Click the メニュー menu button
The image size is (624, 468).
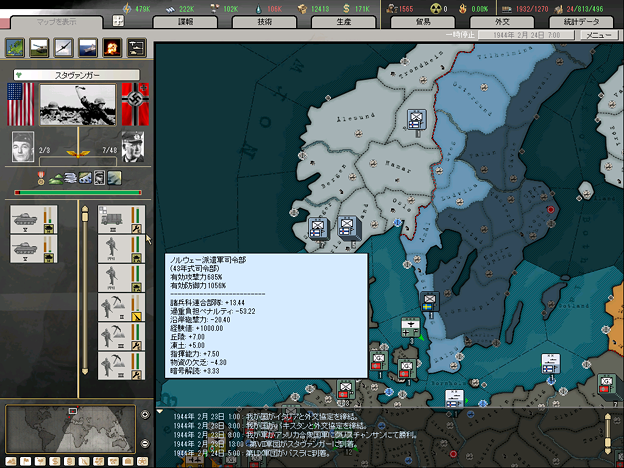(599, 35)
